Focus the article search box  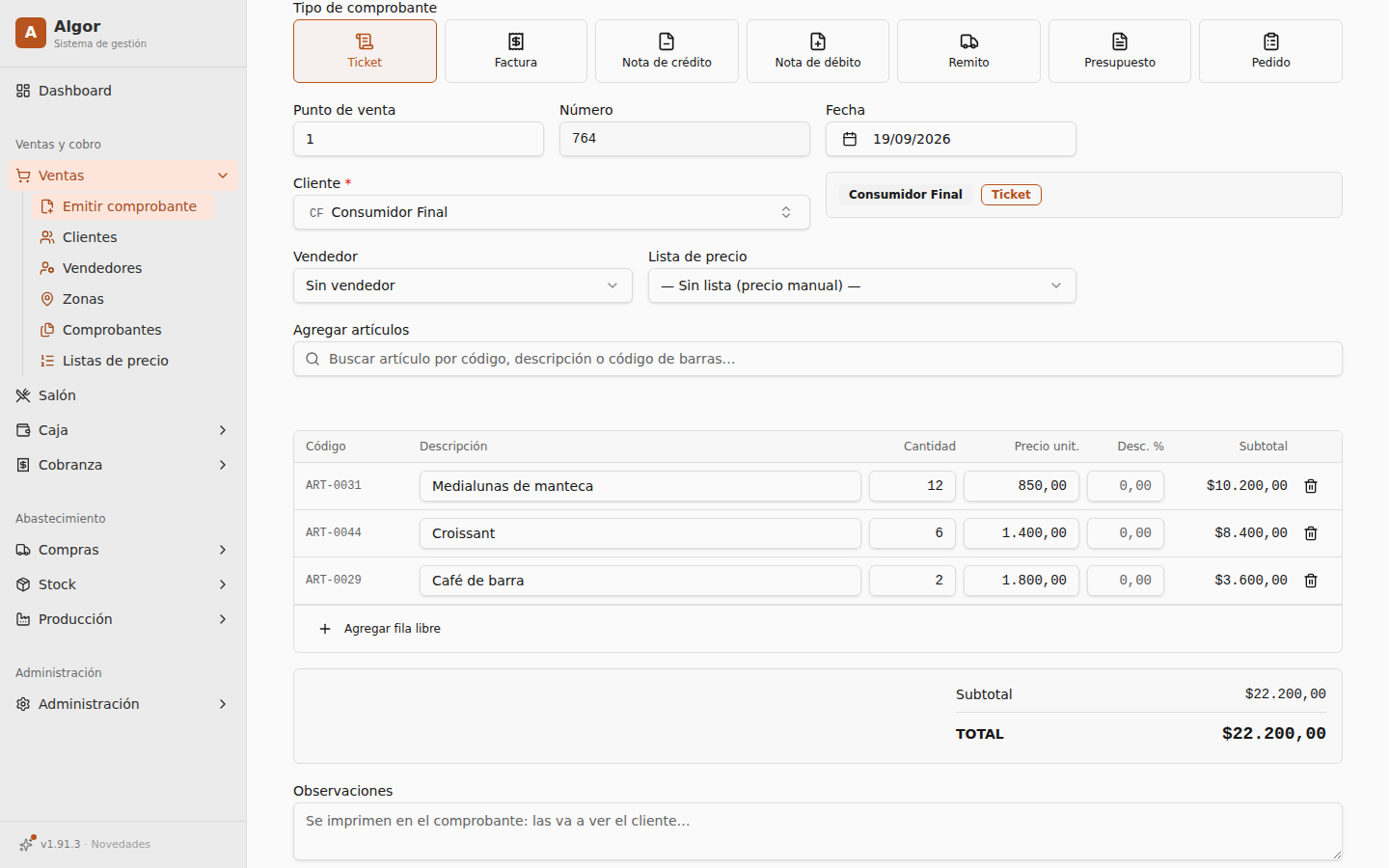tap(818, 359)
